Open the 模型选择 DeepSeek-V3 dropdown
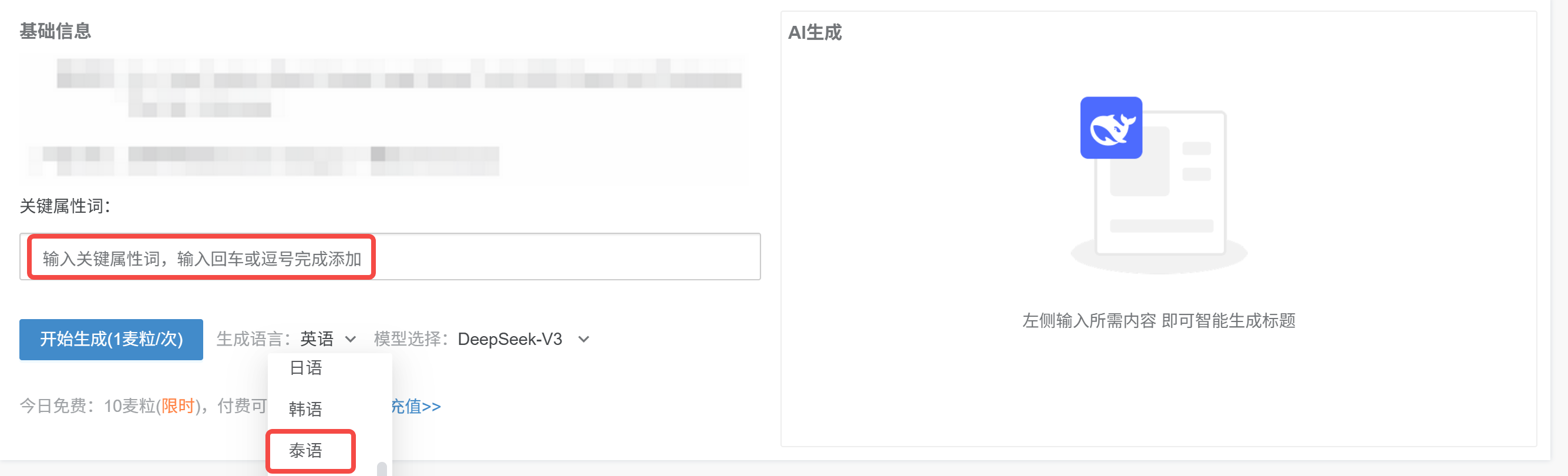This screenshot has height=476, width=1568. click(583, 340)
